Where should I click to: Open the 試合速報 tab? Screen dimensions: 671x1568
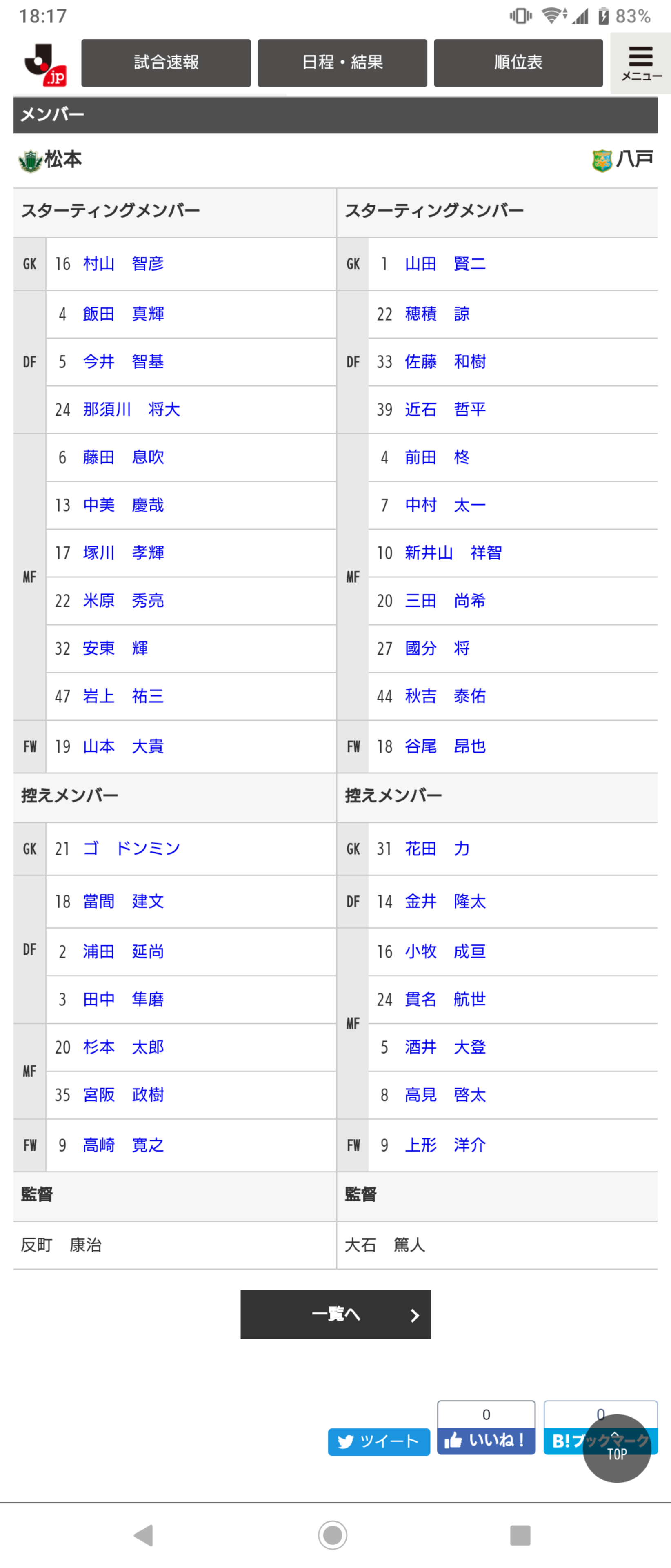166,63
